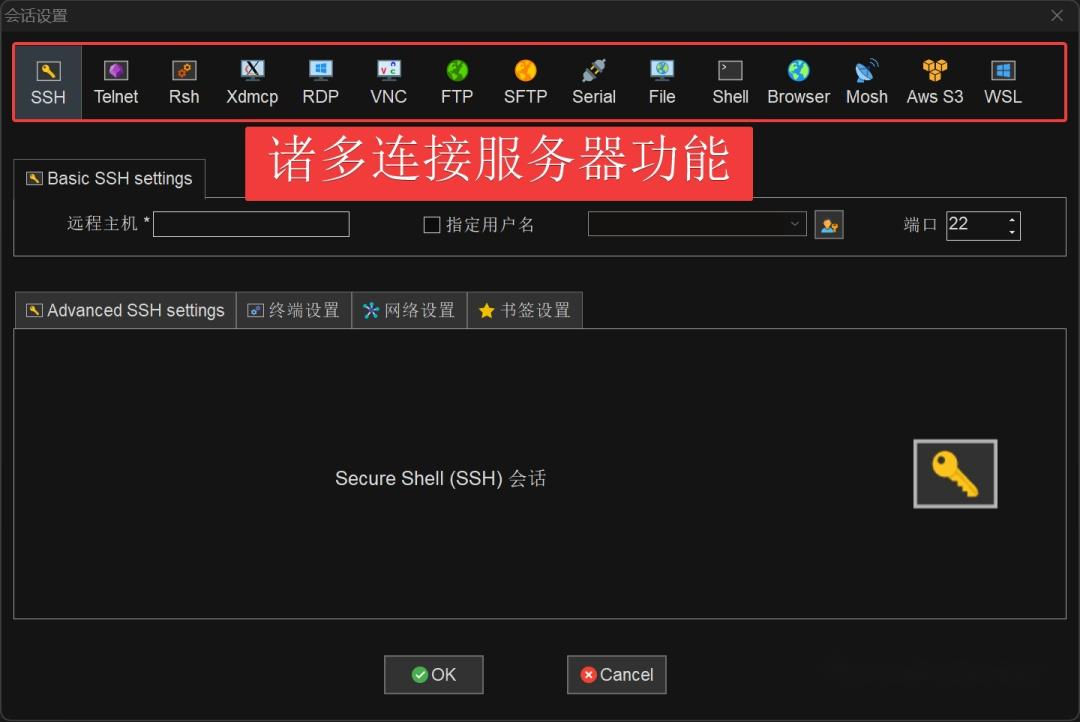Viewport: 1080px width, 722px height.
Task: Switch to the 终端设置 tab
Action: coord(293,311)
